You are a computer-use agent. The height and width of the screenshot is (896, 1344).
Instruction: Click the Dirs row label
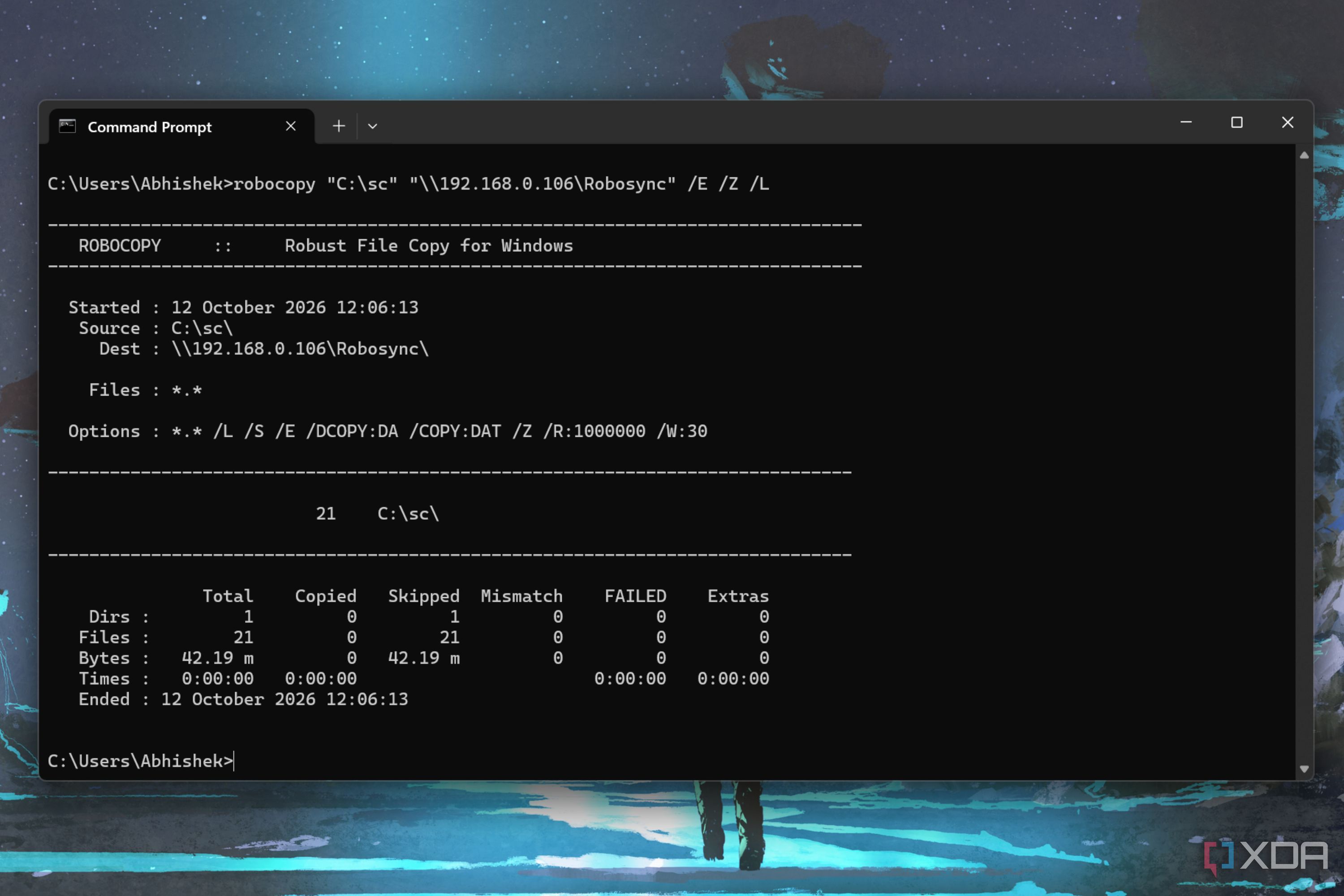[109, 616]
